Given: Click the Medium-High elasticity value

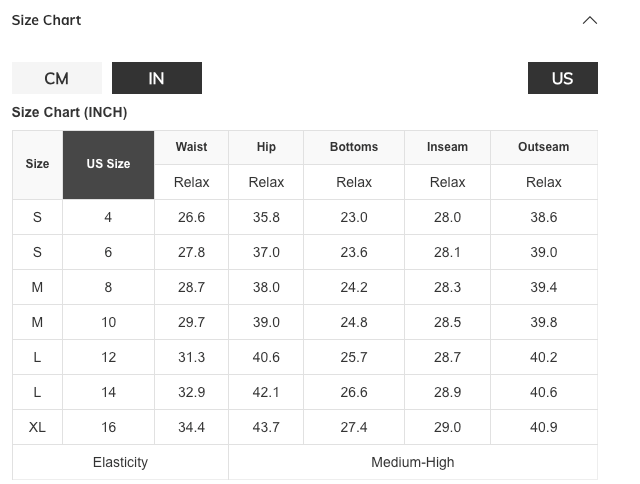Looking at the screenshot, I should point(412,462).
